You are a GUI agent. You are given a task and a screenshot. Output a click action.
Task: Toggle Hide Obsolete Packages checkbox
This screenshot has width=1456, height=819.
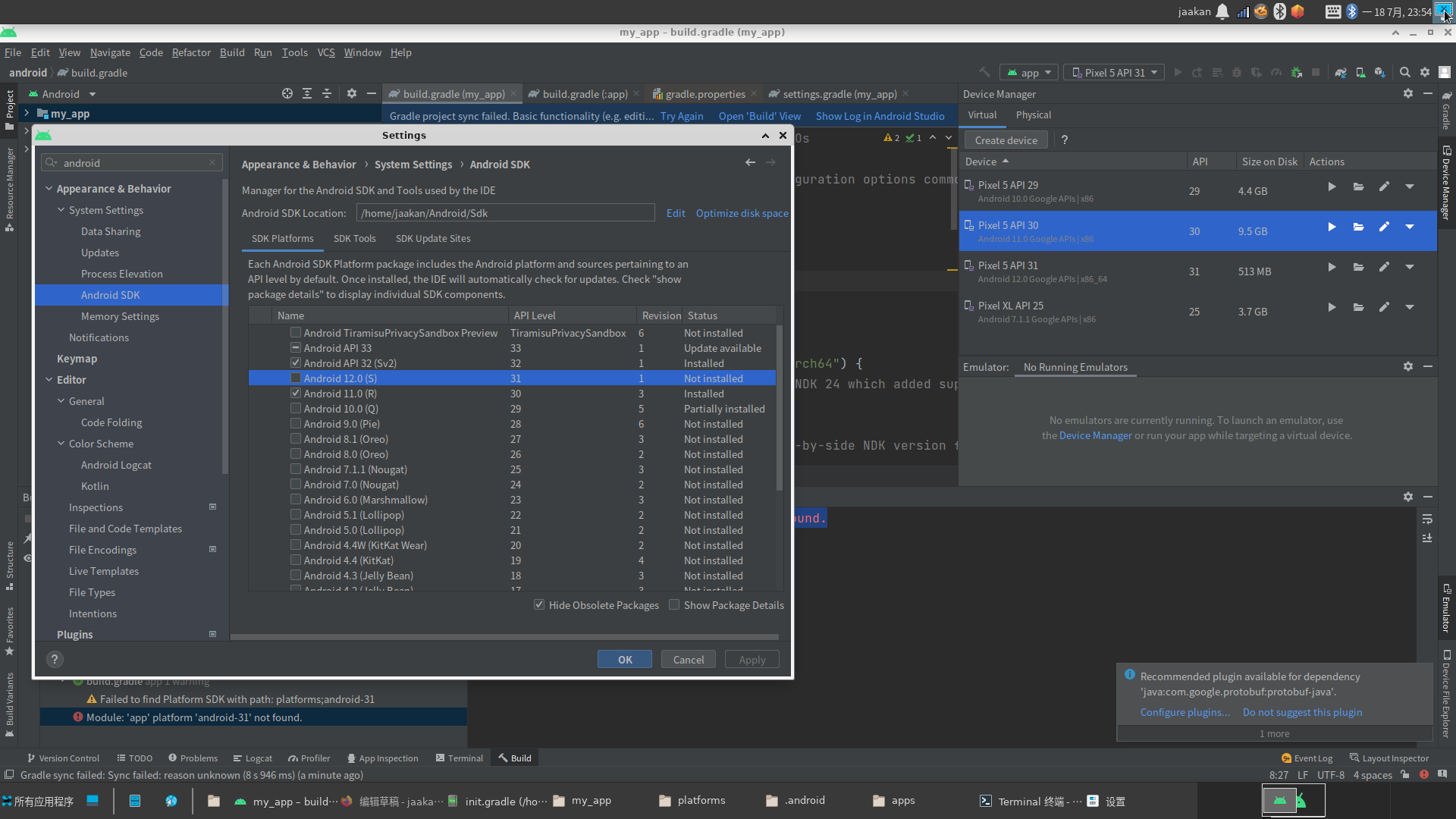(x=539, y=604)
